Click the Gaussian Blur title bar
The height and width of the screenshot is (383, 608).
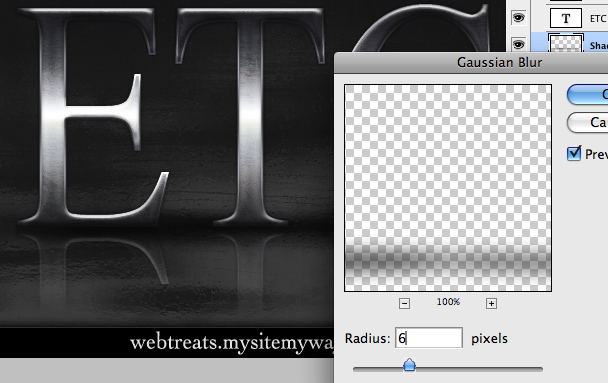tap(471, 62)
